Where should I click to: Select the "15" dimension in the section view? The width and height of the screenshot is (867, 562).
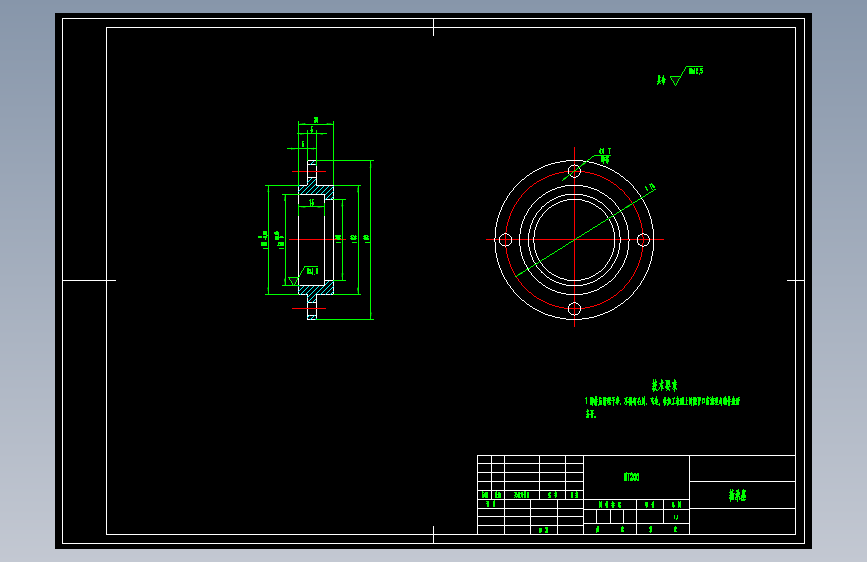point(311,202)
